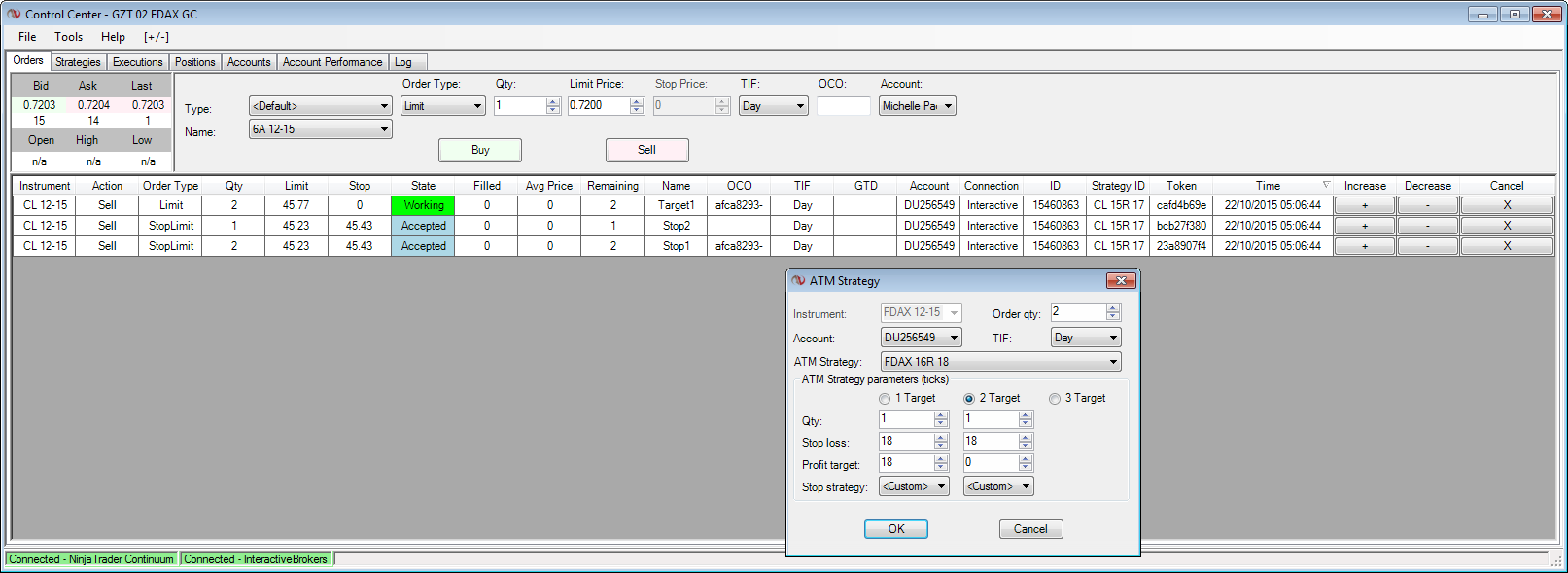Click Cancel in ATM Strategy dialog

1030,529
